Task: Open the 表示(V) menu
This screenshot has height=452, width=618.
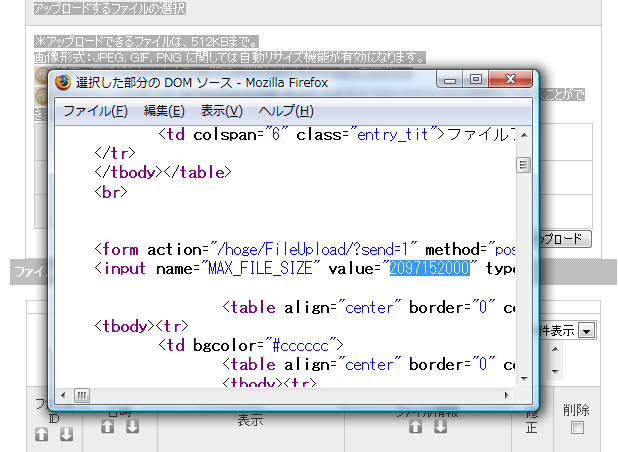Action: pyautogui.click(x=222, y=111)
